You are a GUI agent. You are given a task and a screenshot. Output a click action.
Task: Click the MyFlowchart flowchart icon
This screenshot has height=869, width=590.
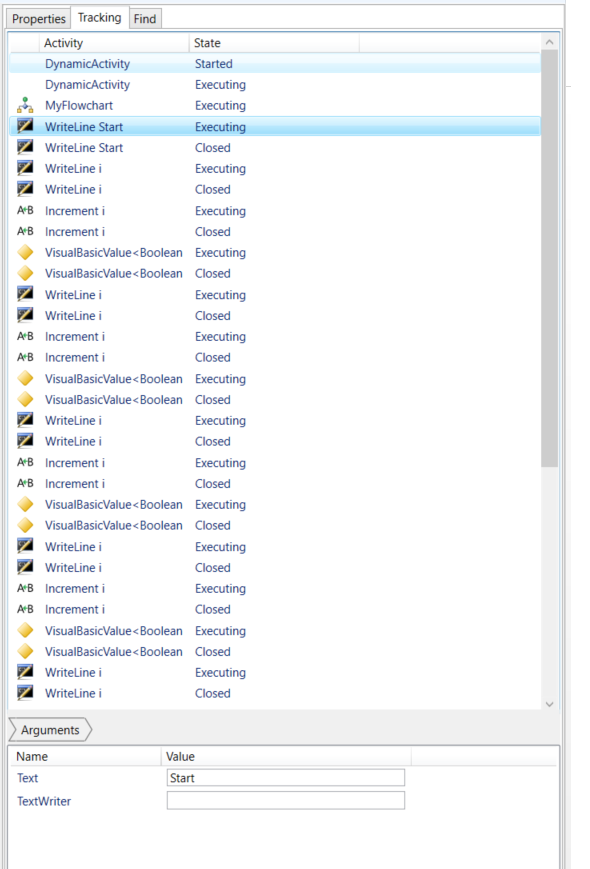(25, 105)
